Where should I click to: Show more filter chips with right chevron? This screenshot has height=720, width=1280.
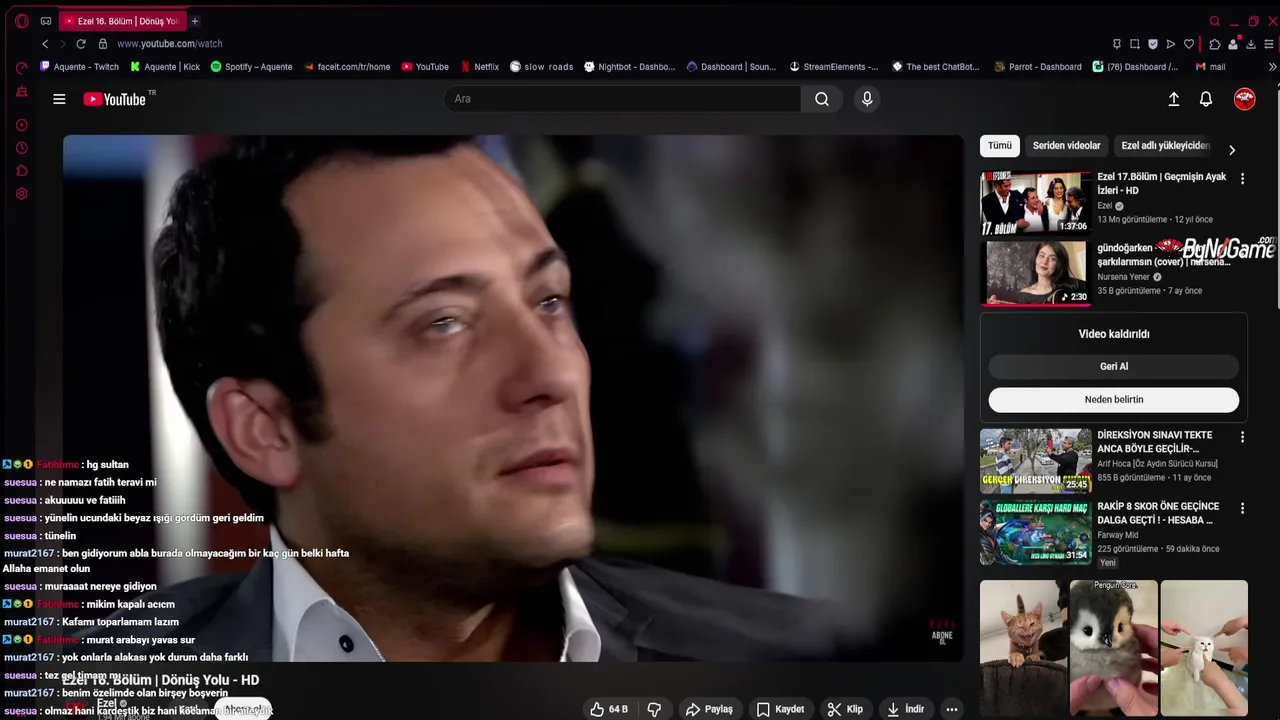1232,150
